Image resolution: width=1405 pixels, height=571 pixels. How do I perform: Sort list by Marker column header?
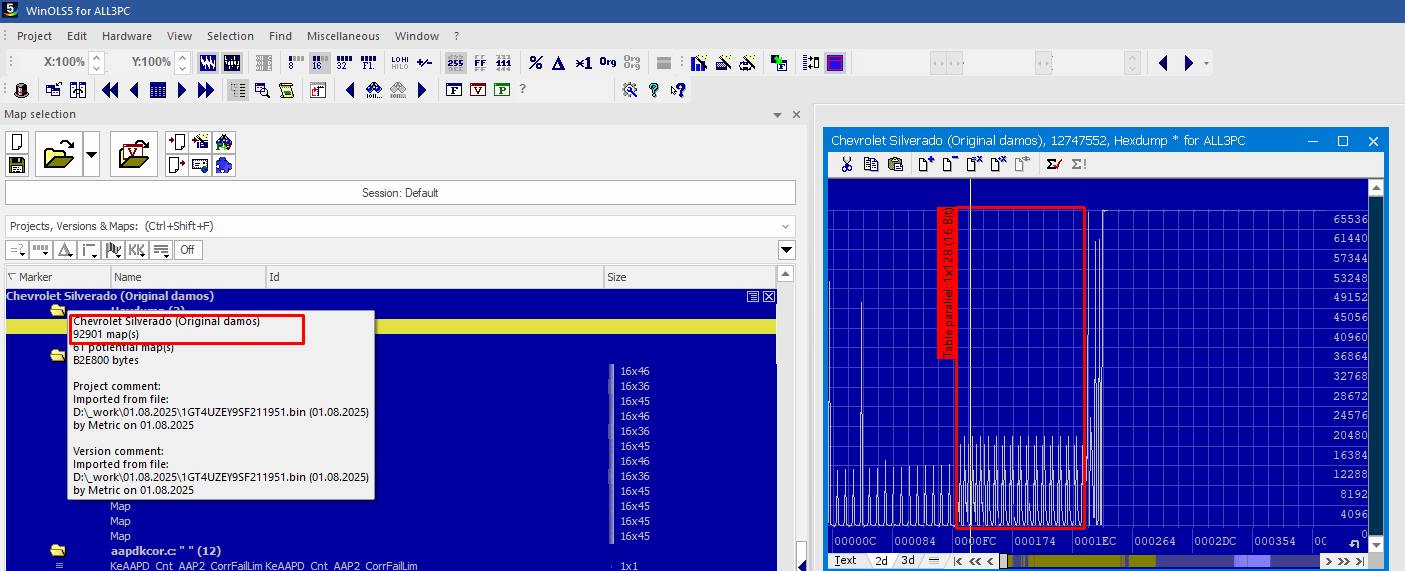[x=58, y=277]
